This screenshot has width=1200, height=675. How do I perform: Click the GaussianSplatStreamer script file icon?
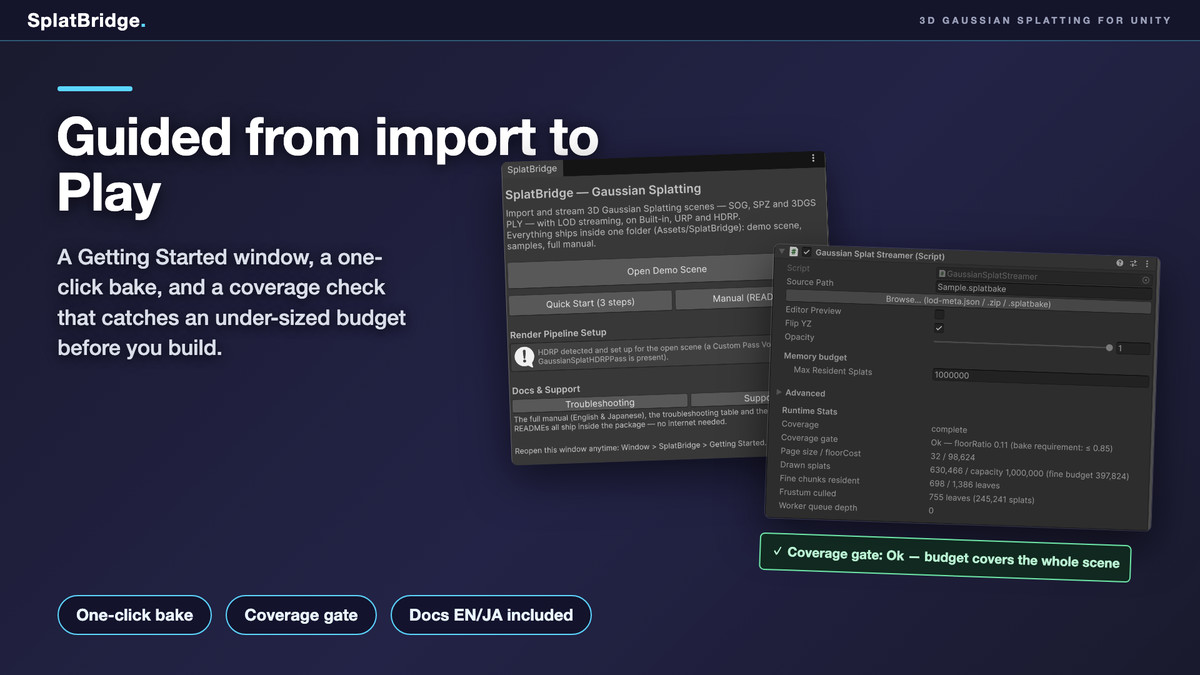[x=941, y=273]
